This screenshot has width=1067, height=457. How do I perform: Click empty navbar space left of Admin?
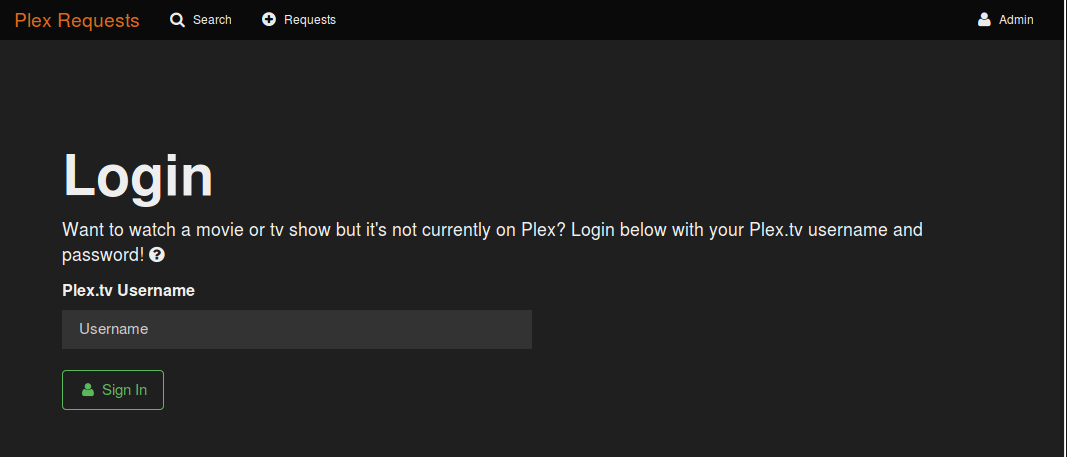tap(653, 20)
